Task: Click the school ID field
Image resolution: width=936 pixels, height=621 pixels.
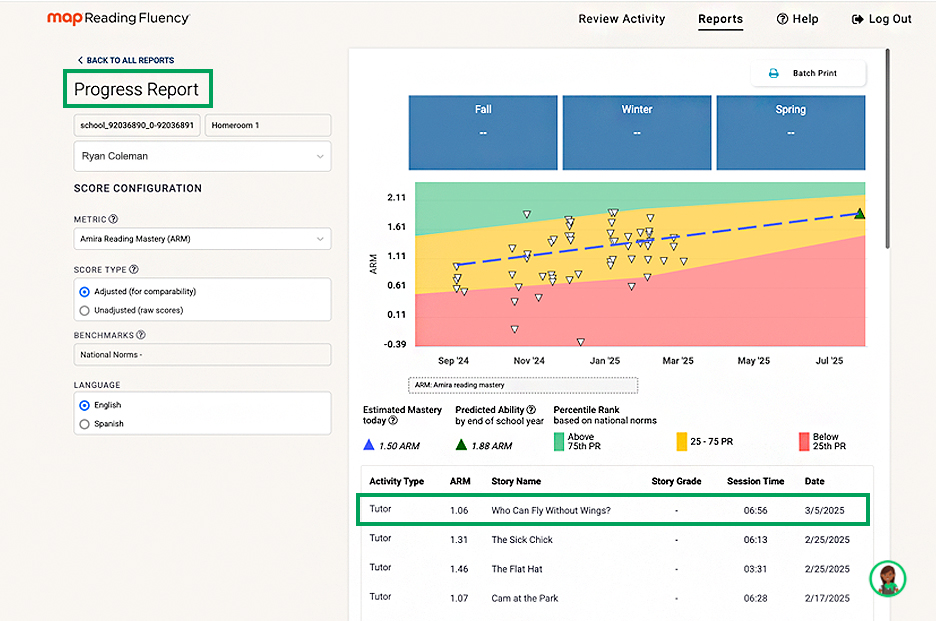Action: pos(137,125)
